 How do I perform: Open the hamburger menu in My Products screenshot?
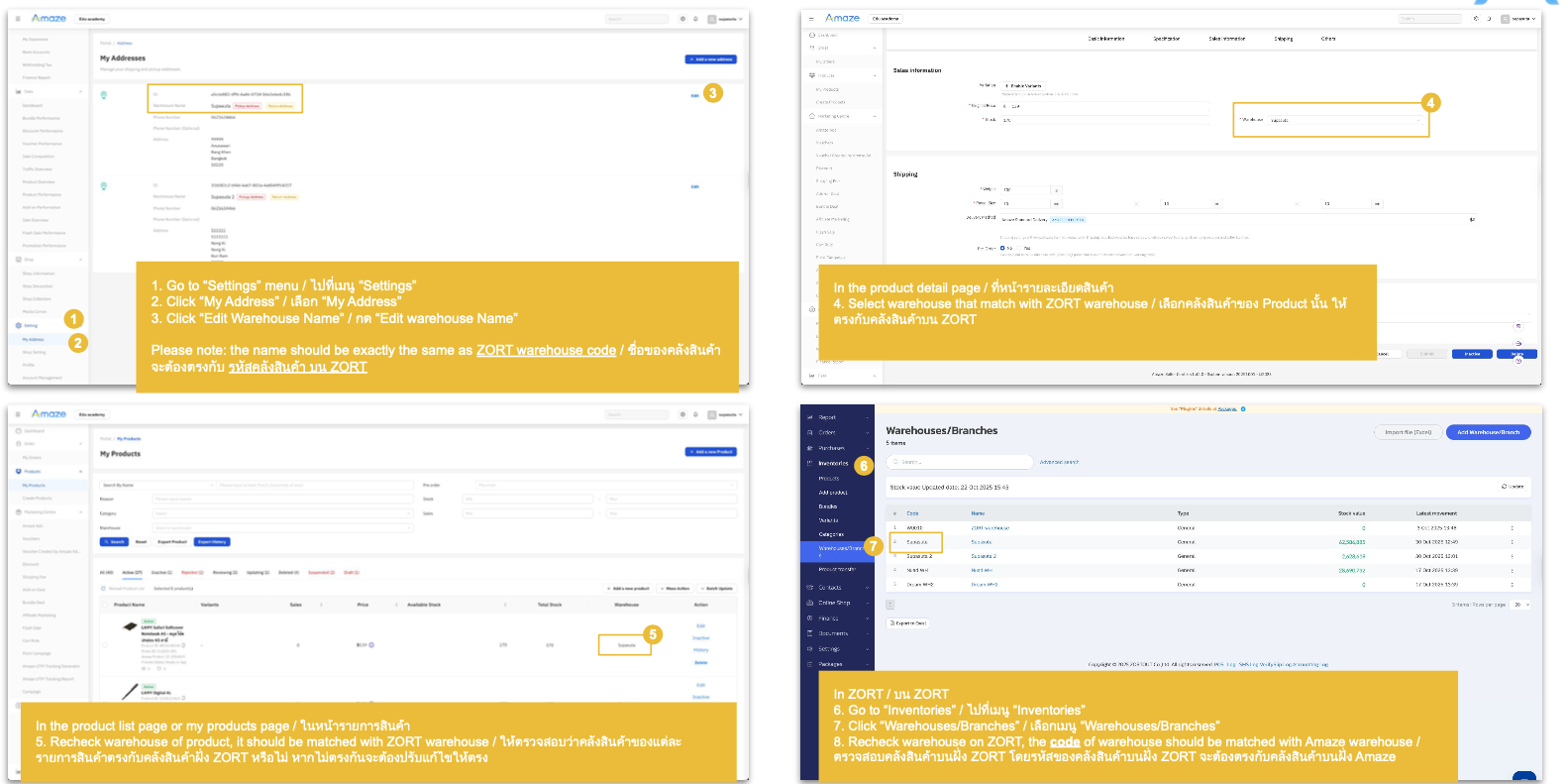pos(18,414)
